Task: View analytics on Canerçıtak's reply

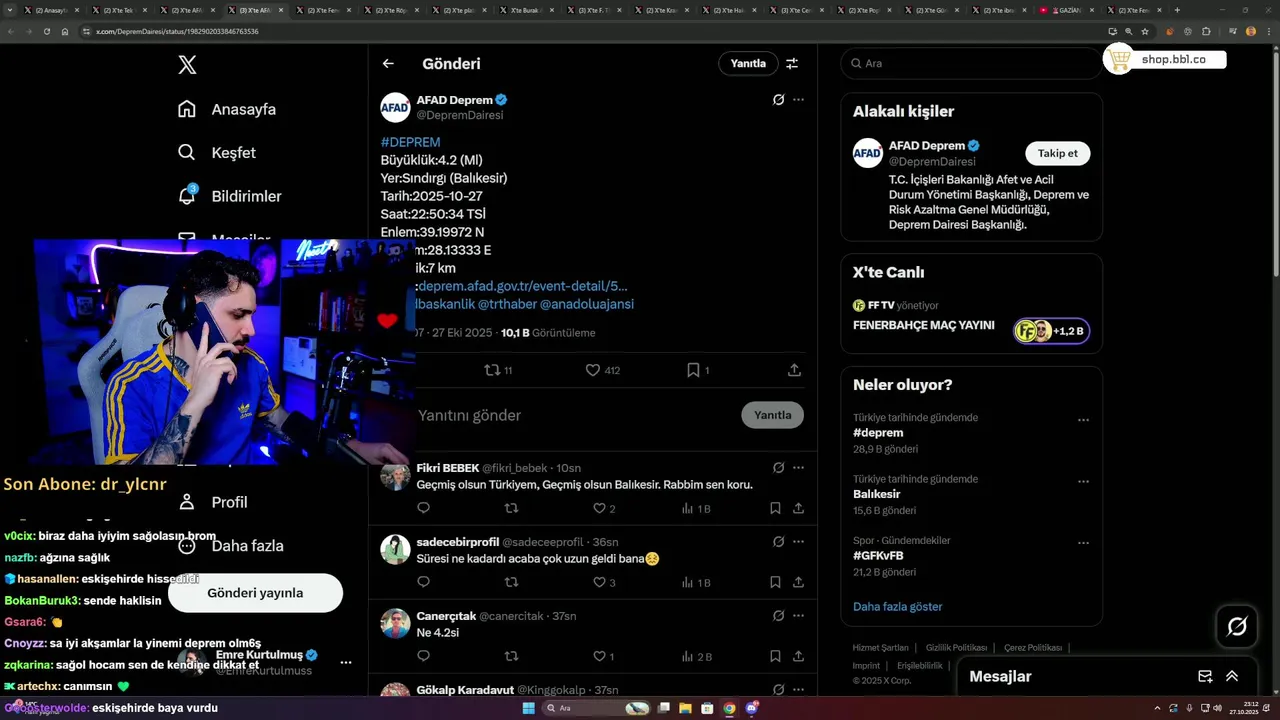Action: point(696,656)
